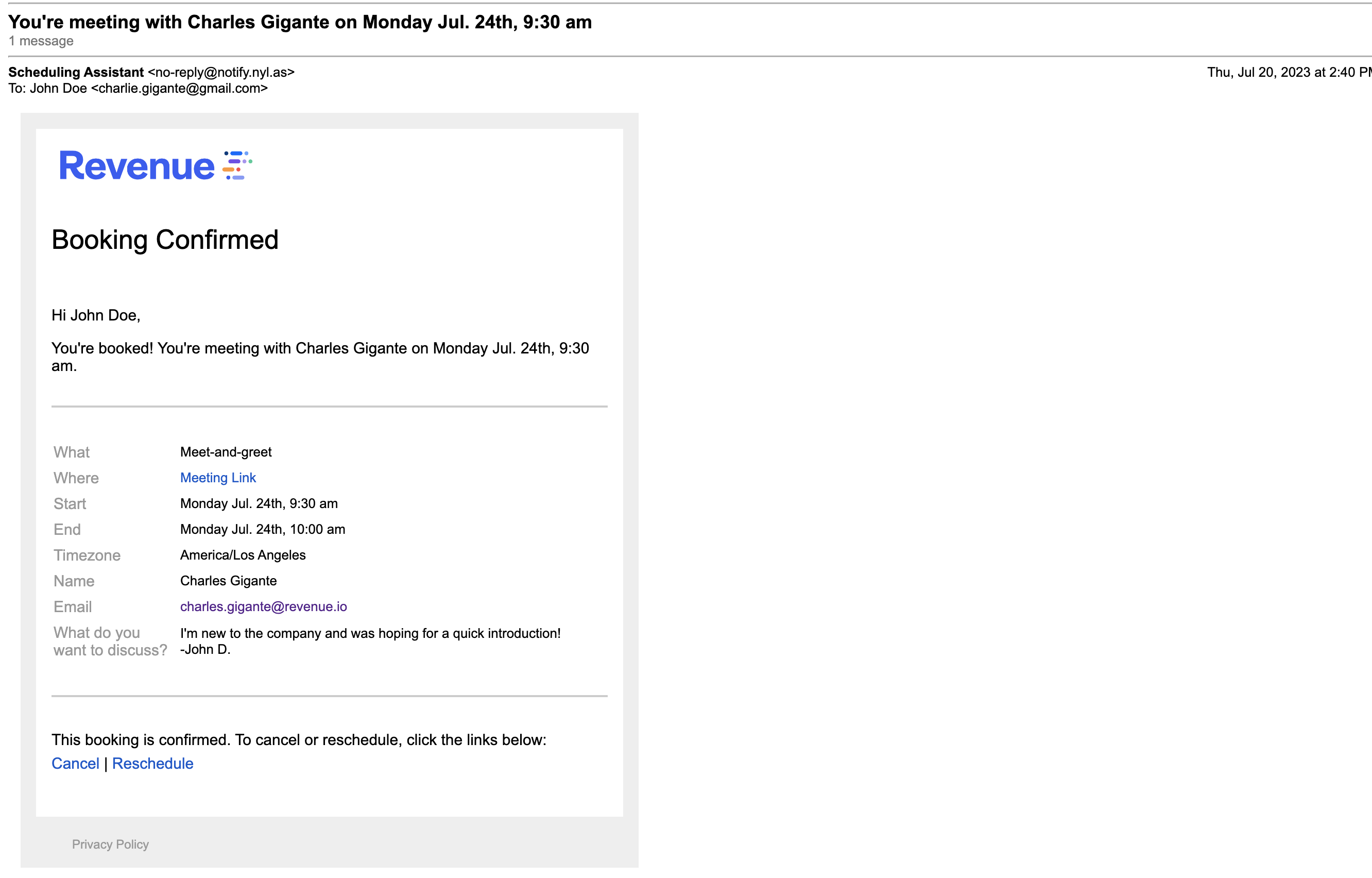
Task: Click the sender name Scheduling Assistant
Action: click(x=76, y=73)
